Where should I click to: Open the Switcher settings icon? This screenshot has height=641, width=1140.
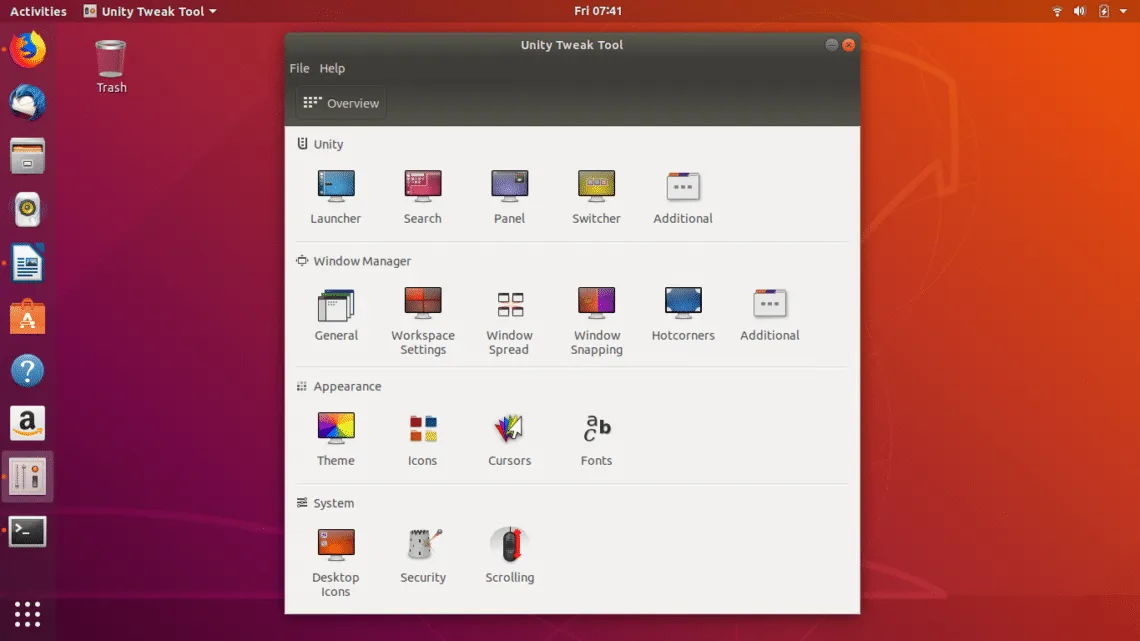click(596, 186)
